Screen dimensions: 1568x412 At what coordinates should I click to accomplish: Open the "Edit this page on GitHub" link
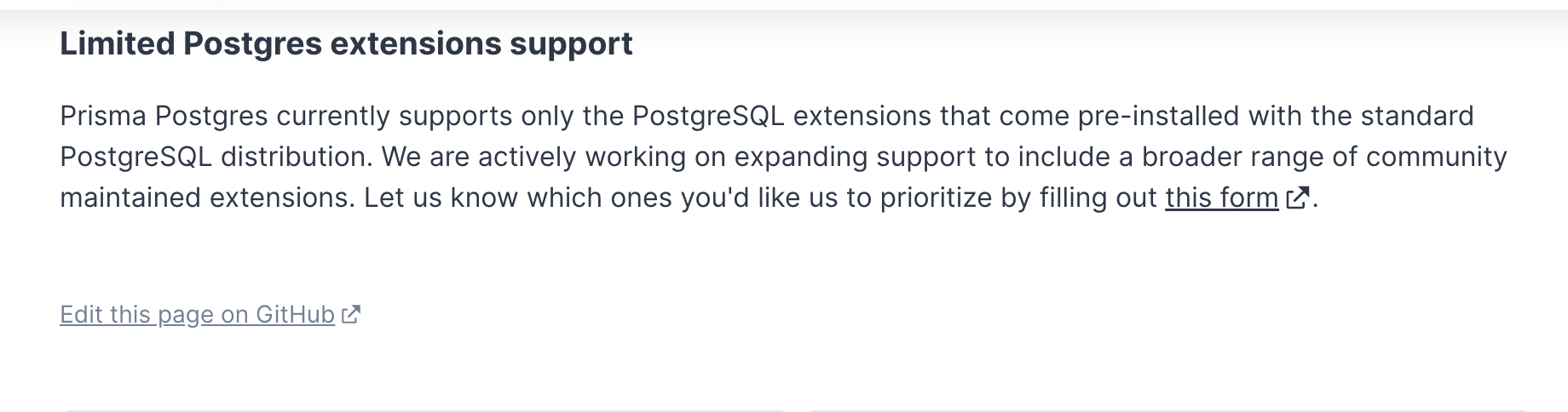[197, 315]
